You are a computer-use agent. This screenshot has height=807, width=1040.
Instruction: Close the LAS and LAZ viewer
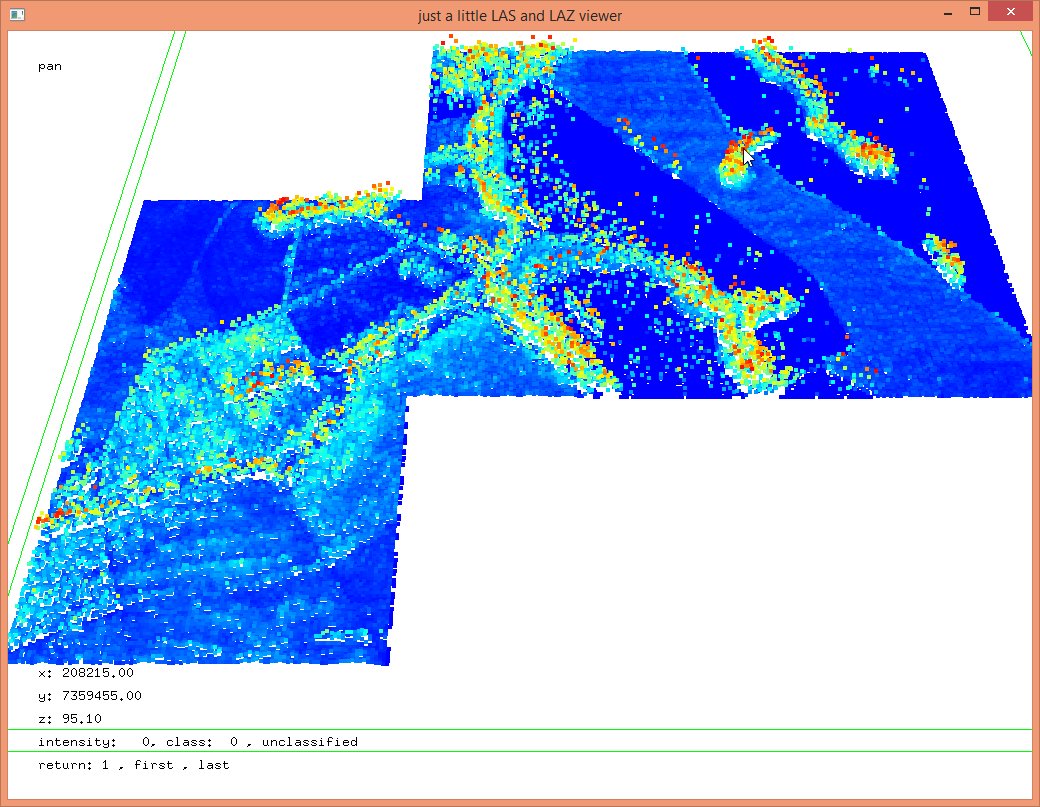coord(1011,13)
